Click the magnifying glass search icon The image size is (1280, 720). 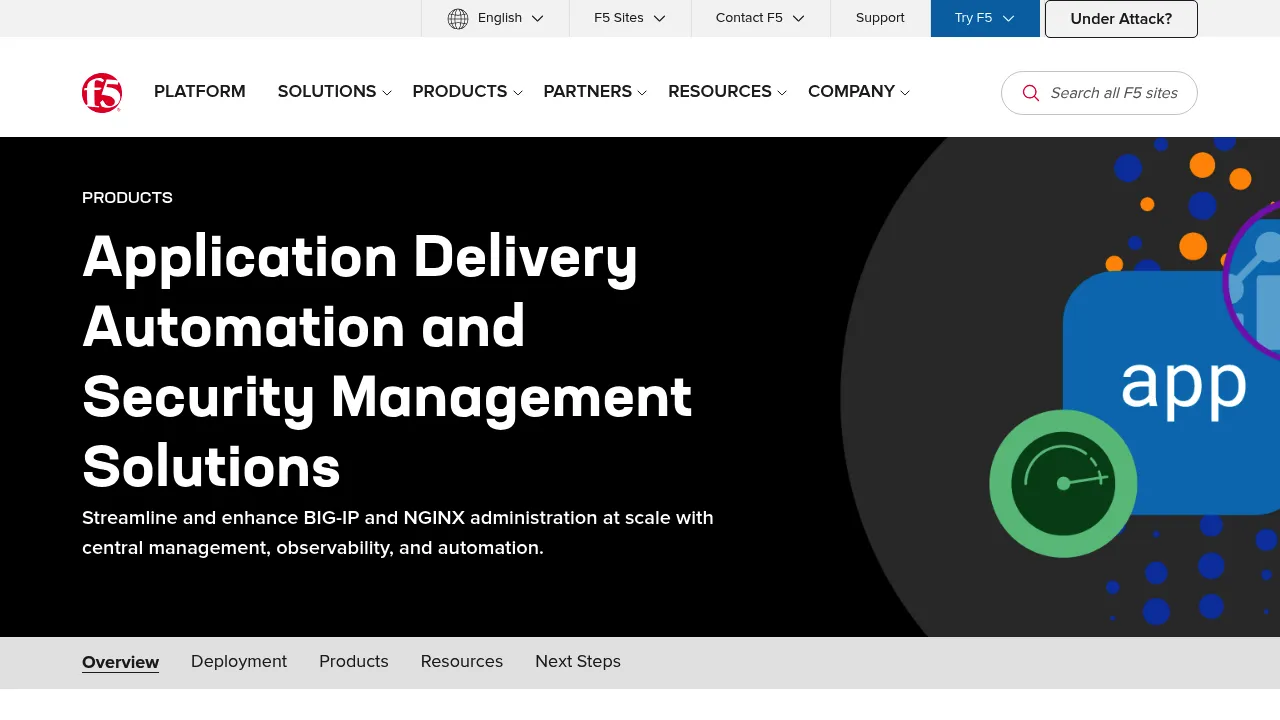(x=1031, y=93)
